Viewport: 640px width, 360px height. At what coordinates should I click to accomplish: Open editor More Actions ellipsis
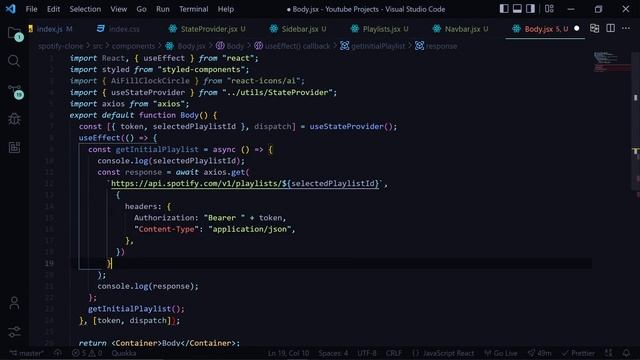626,28
